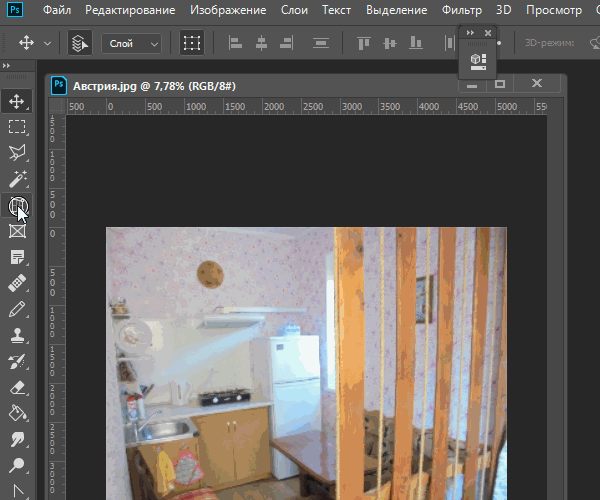Open 3D panel icon in floating panel

(x=478, y=62)
